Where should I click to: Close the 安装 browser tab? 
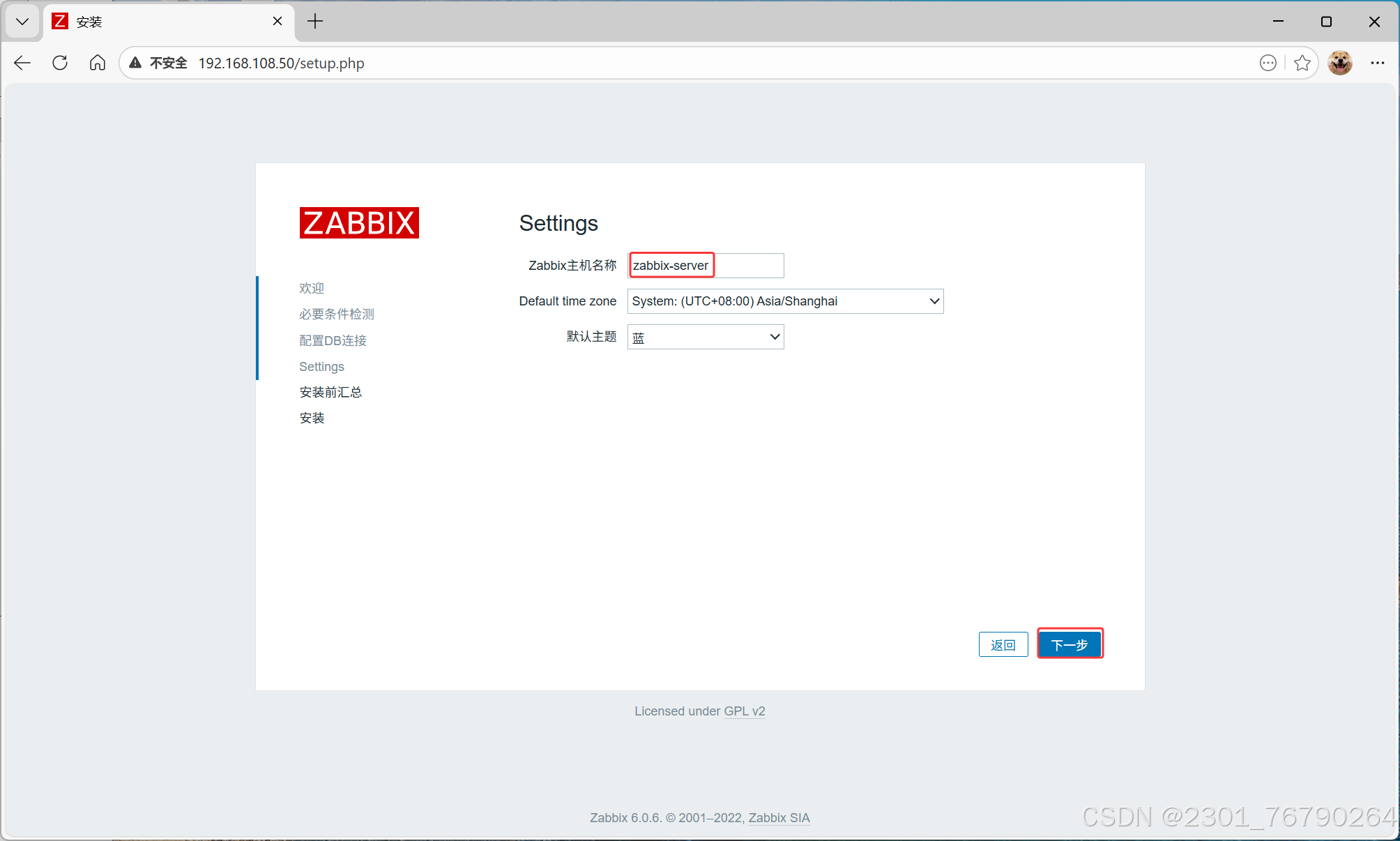(x=277, y=22)
